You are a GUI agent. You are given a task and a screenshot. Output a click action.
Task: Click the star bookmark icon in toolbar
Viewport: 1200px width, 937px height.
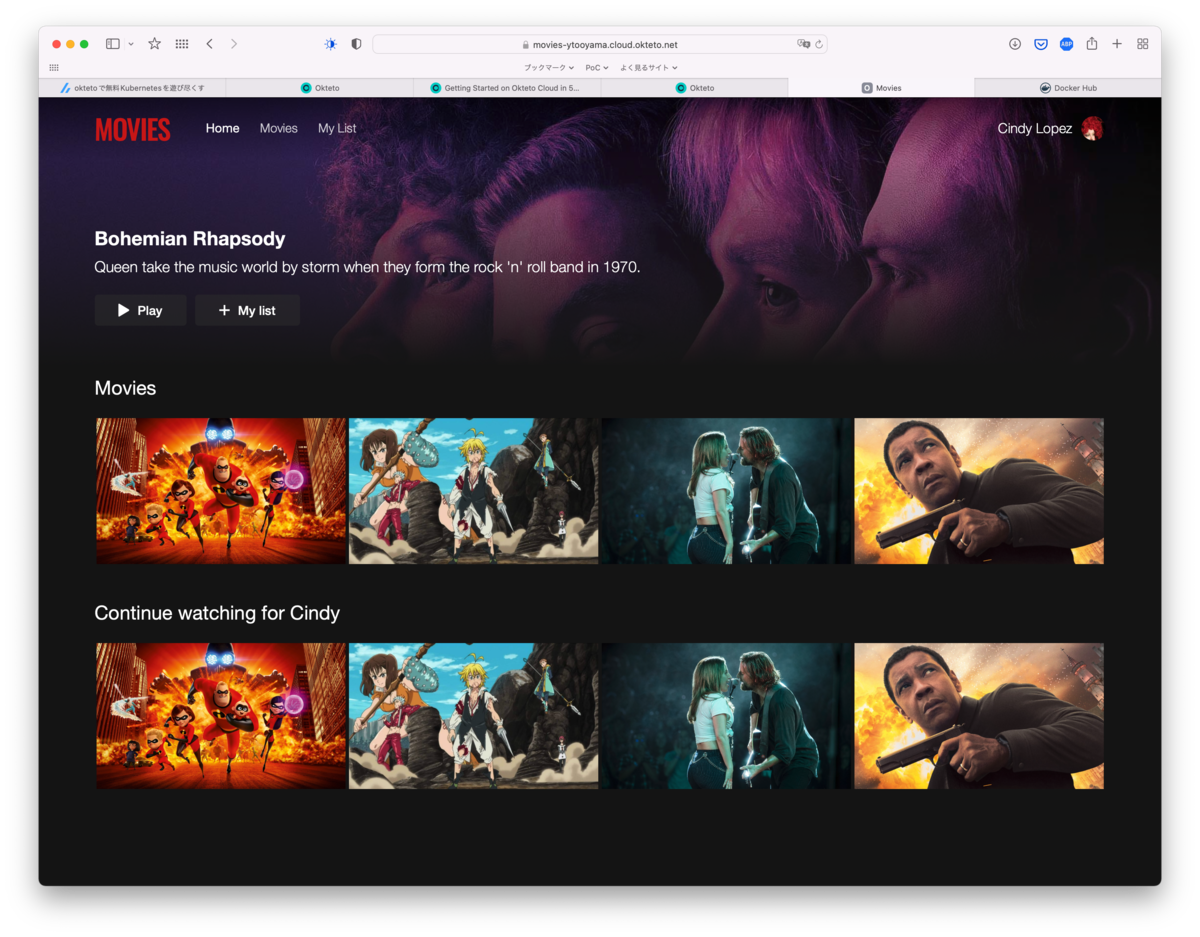(154, 44)
